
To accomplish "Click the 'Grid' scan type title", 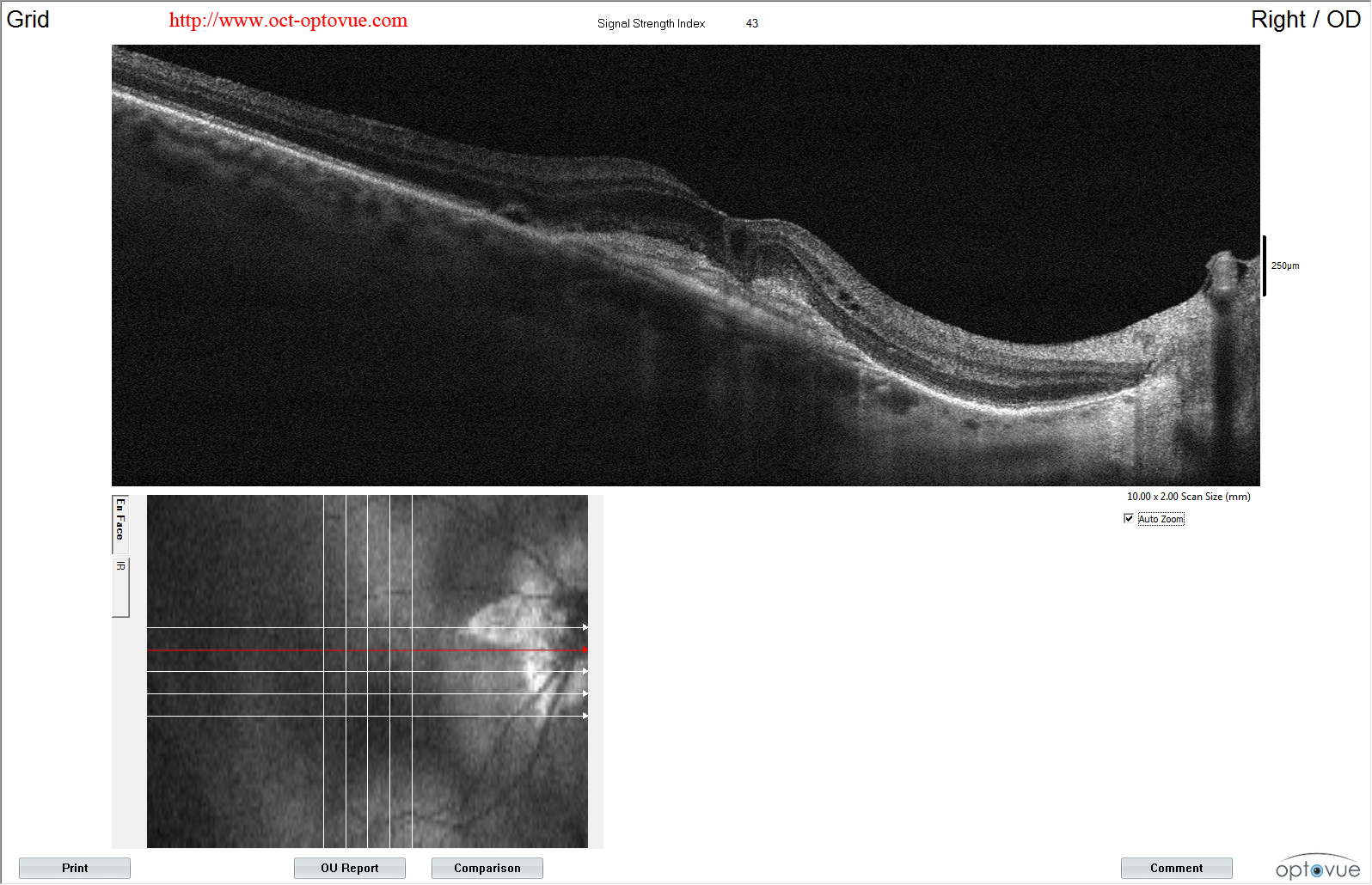I will point(28,20).
